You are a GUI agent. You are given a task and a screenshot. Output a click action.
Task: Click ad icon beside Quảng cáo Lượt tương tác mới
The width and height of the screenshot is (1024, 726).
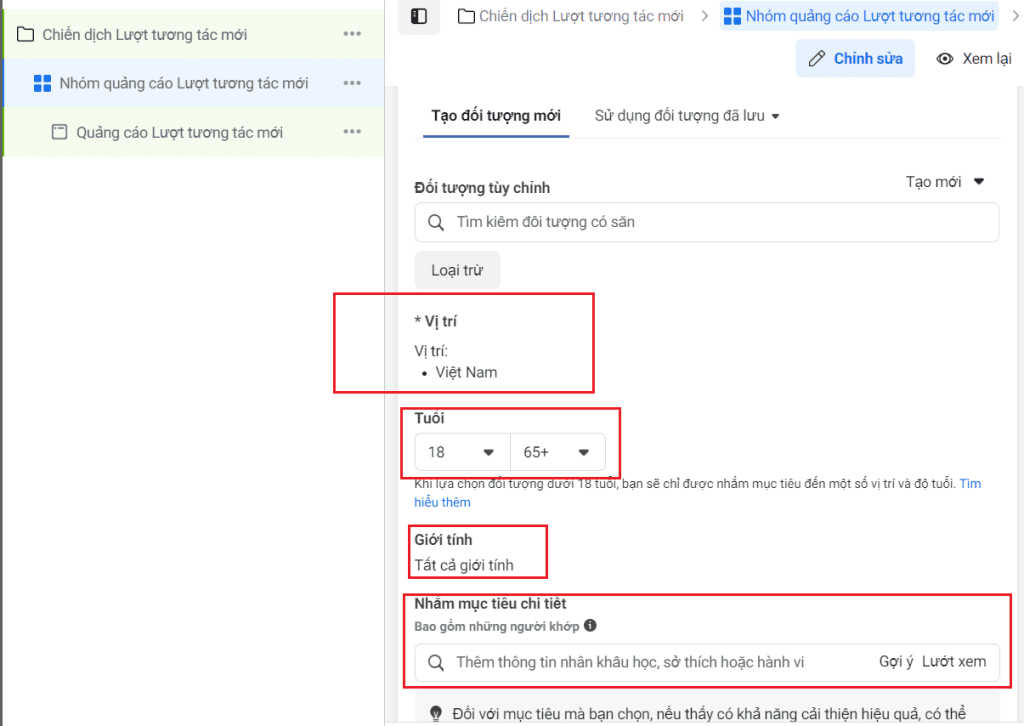59,132
